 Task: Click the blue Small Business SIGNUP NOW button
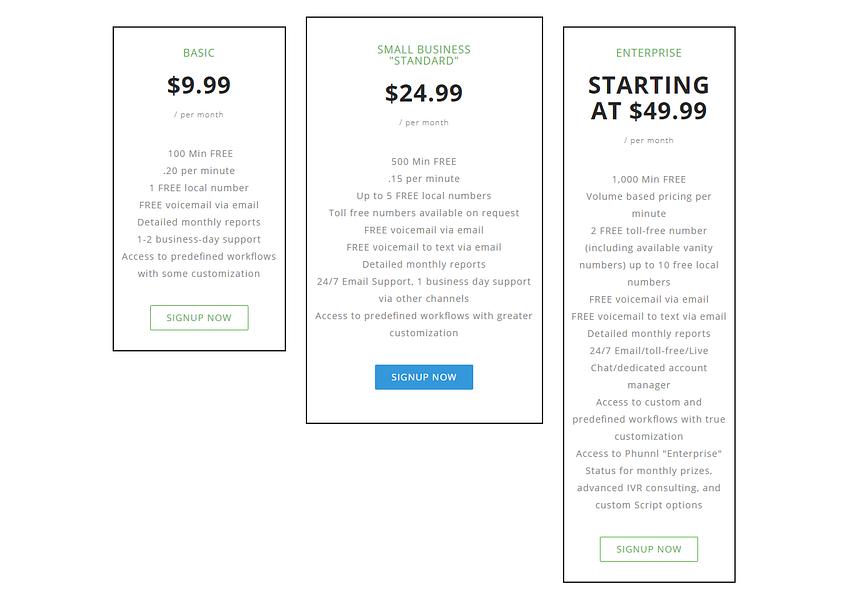tap(424, 377)
